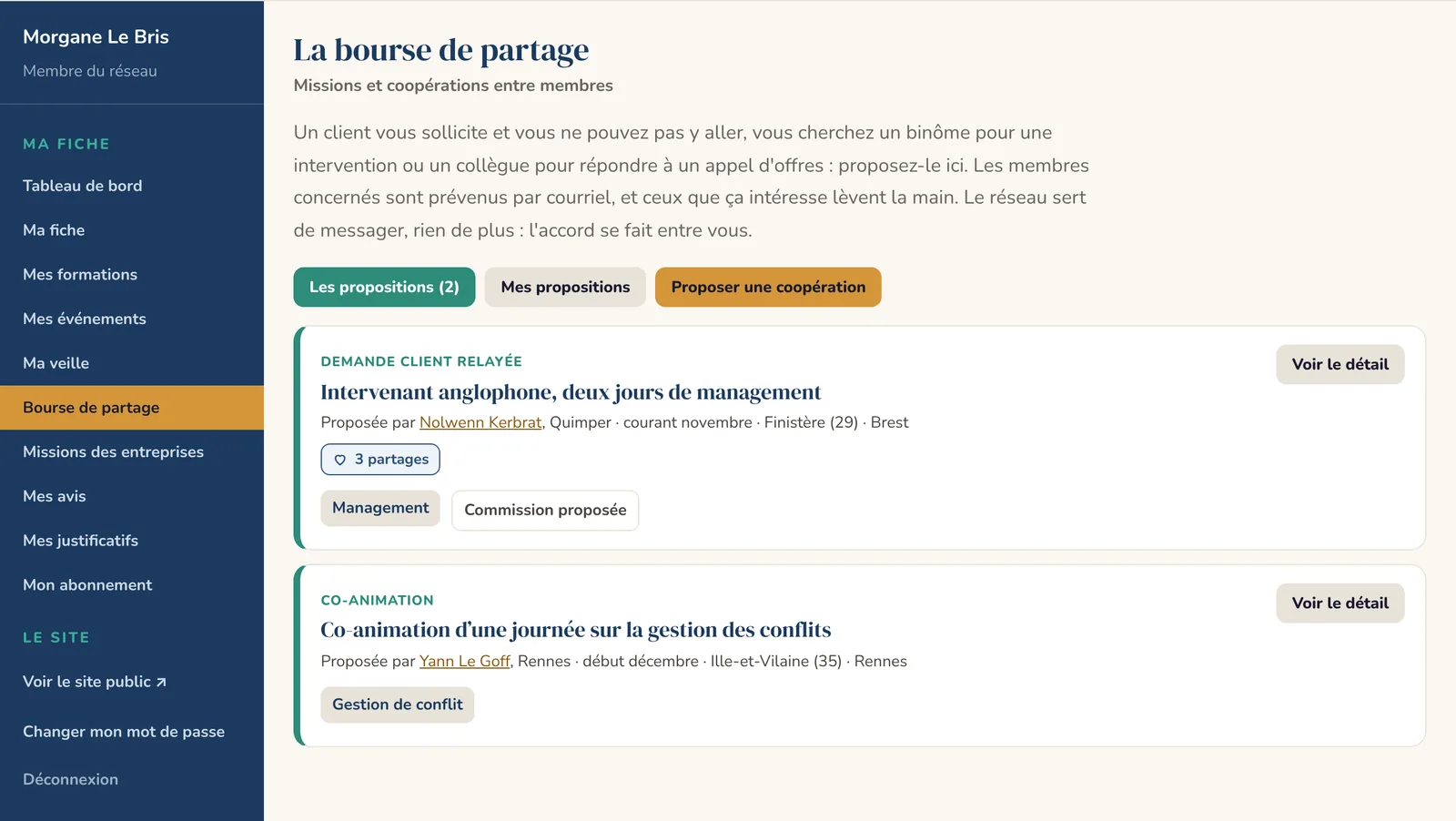Click Missions et coopérations entre membres subtitle

click(x=453, y=86)
